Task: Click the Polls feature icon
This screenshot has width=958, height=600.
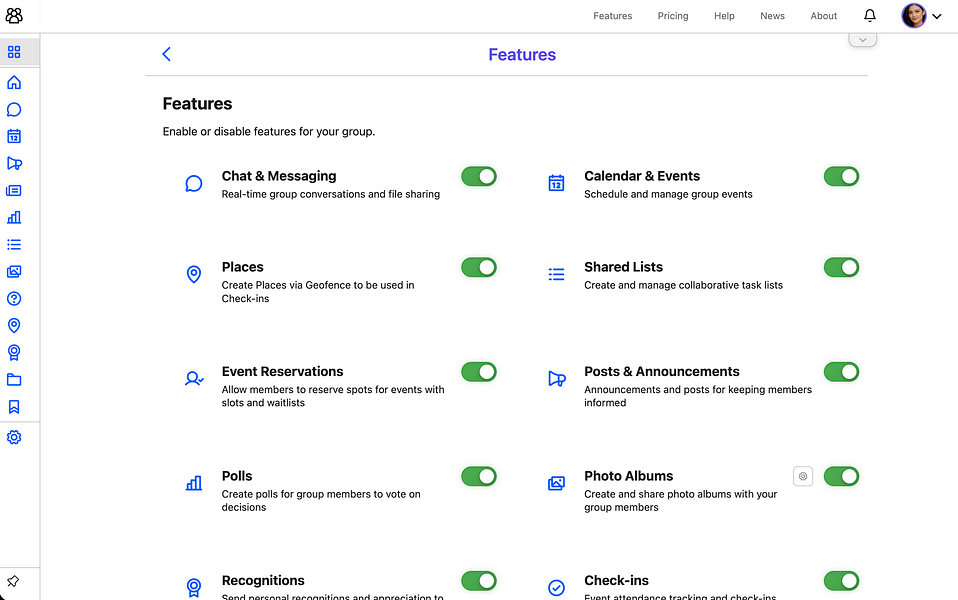Action: (194, 483)
